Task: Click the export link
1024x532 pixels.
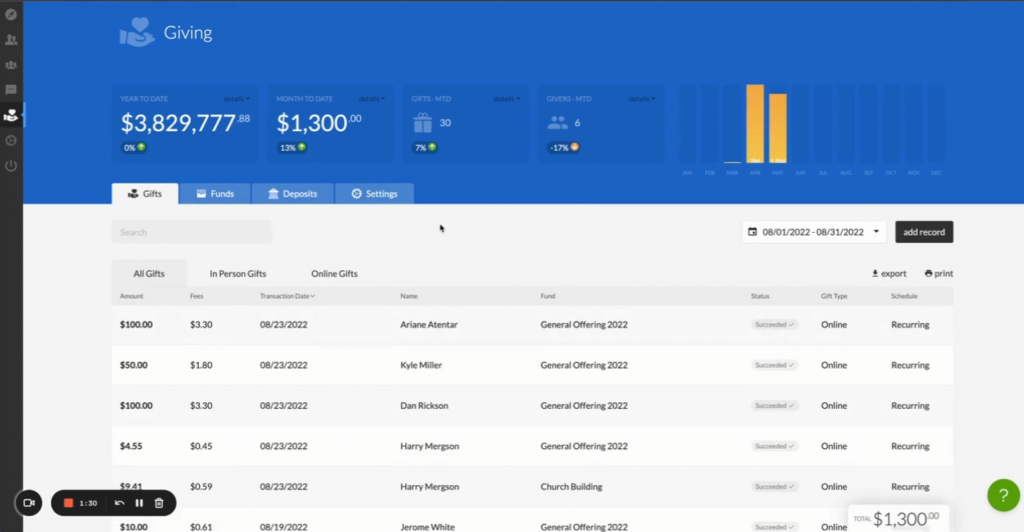Action: [889, 273]
